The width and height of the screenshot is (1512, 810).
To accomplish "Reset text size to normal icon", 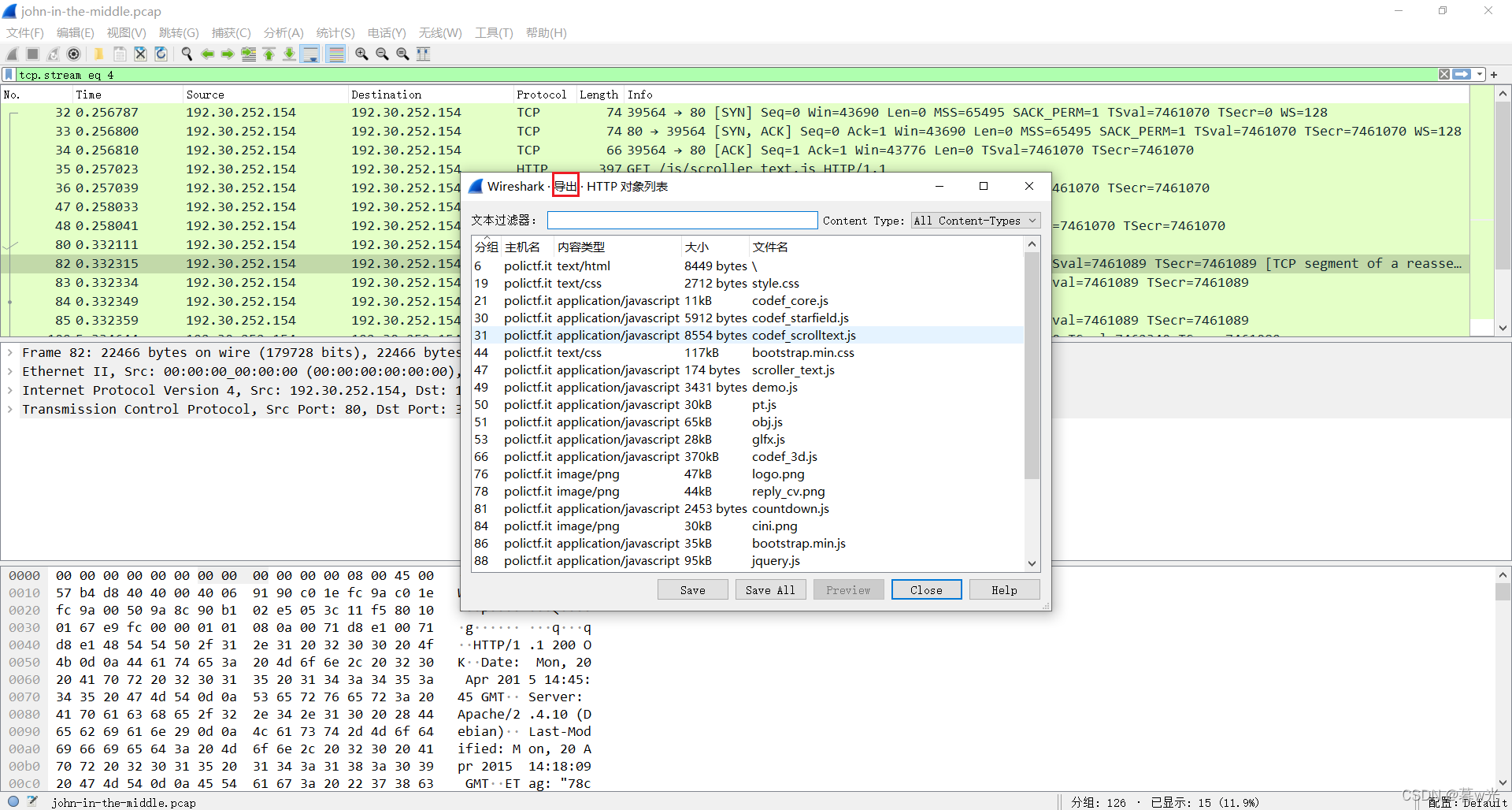I will [402, 54].
